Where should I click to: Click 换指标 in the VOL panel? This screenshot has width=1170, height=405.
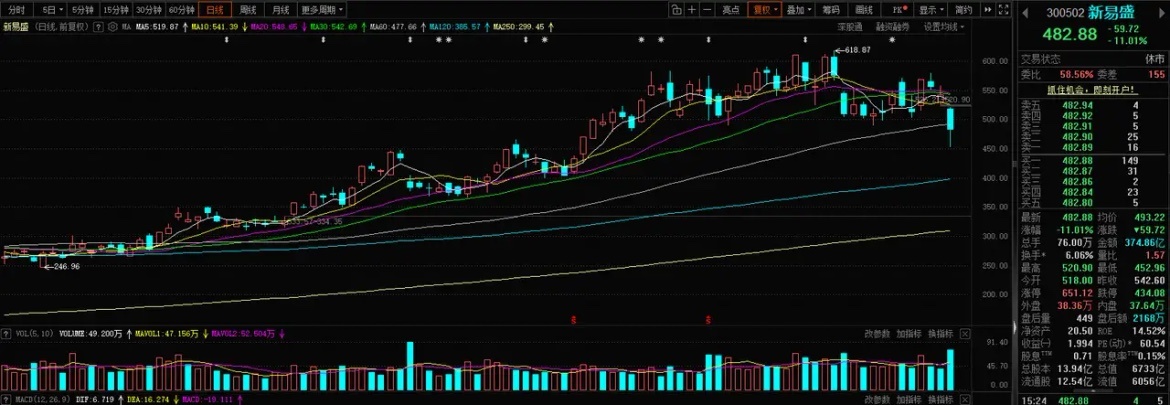click(x=939, y=333)
